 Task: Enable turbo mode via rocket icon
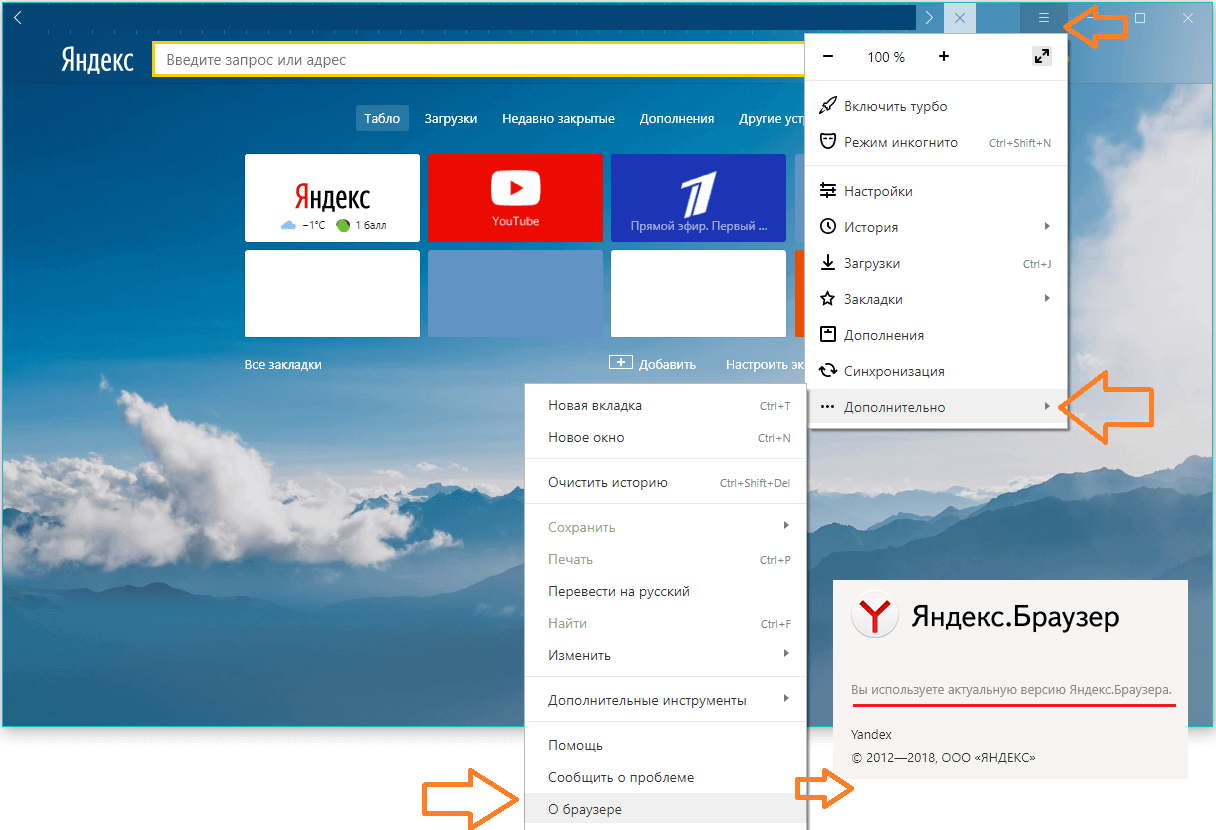point(828,106)
